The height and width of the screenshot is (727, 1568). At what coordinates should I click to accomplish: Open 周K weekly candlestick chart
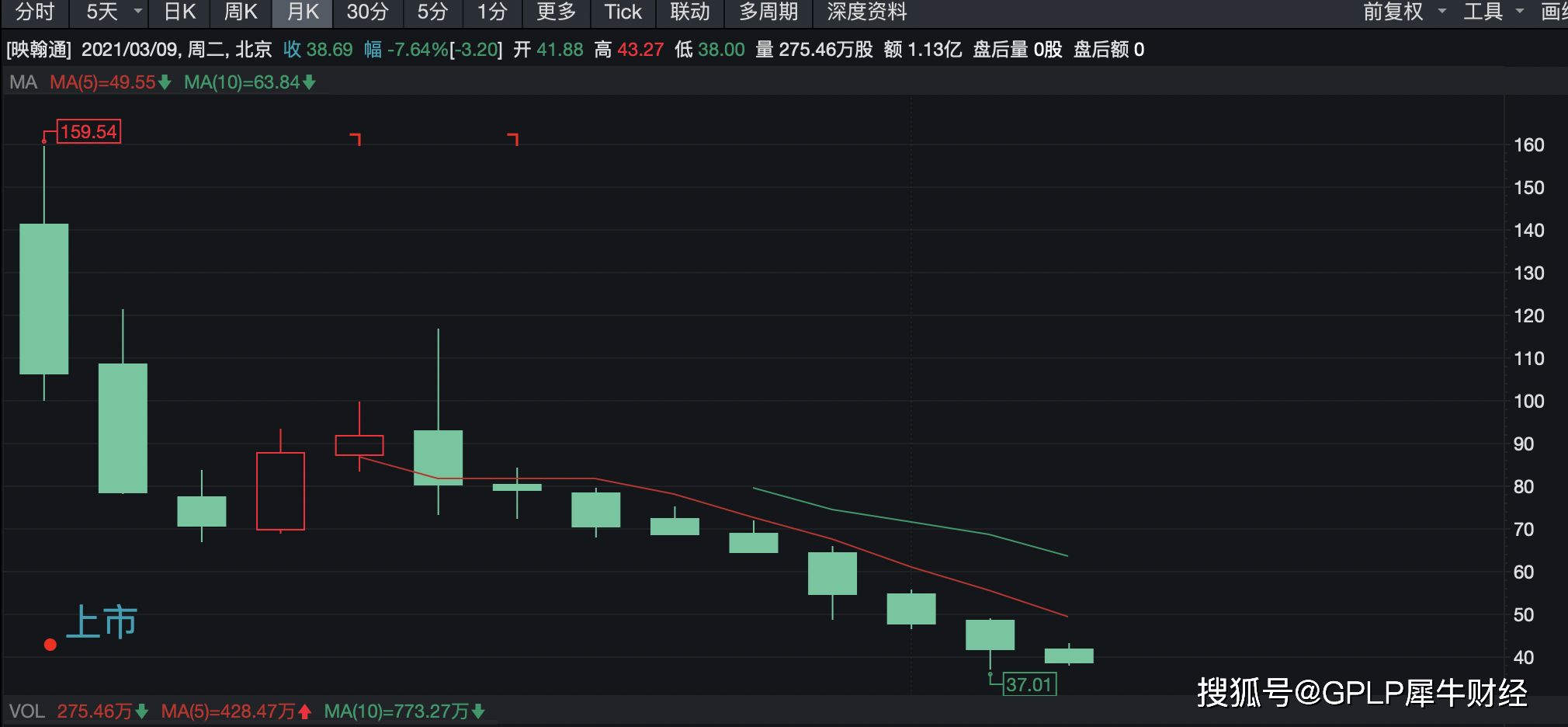pos(240,12)
